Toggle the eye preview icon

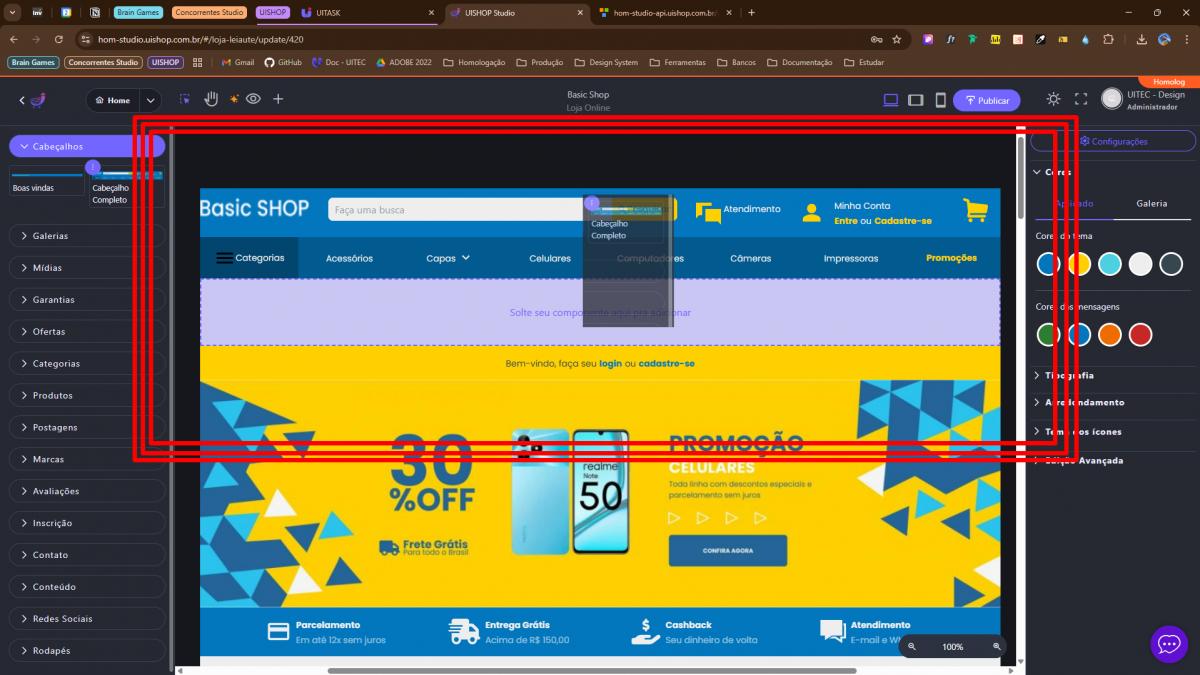(254, 99)
